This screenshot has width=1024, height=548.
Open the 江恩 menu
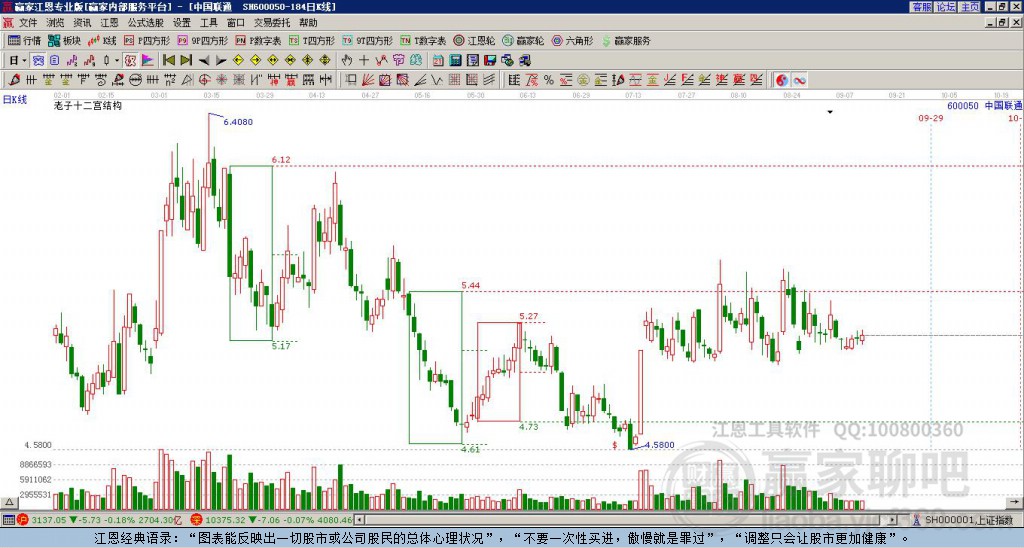click(110, 23)
